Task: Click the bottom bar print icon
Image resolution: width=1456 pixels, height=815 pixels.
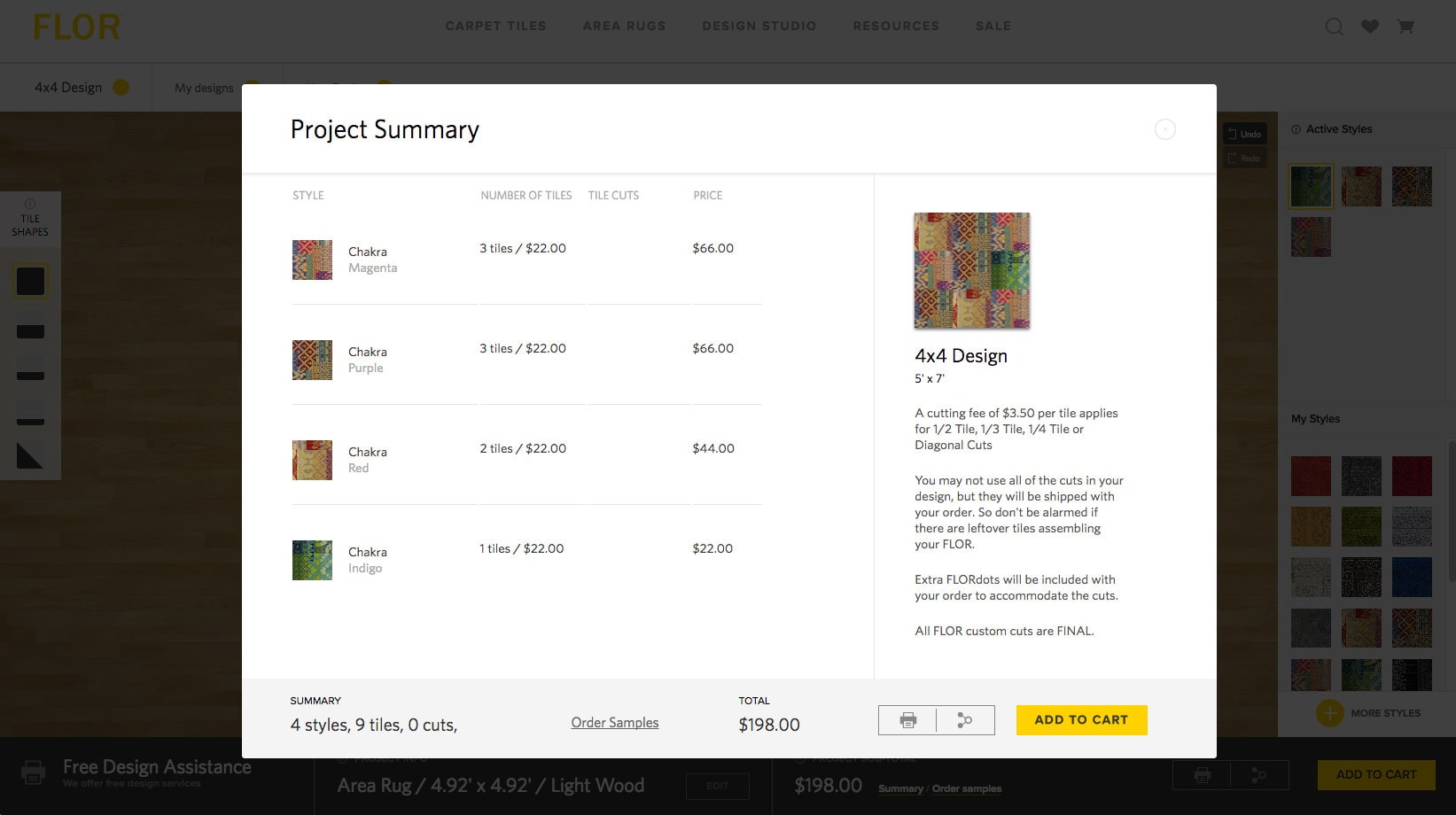Action: coord(1202,775)
